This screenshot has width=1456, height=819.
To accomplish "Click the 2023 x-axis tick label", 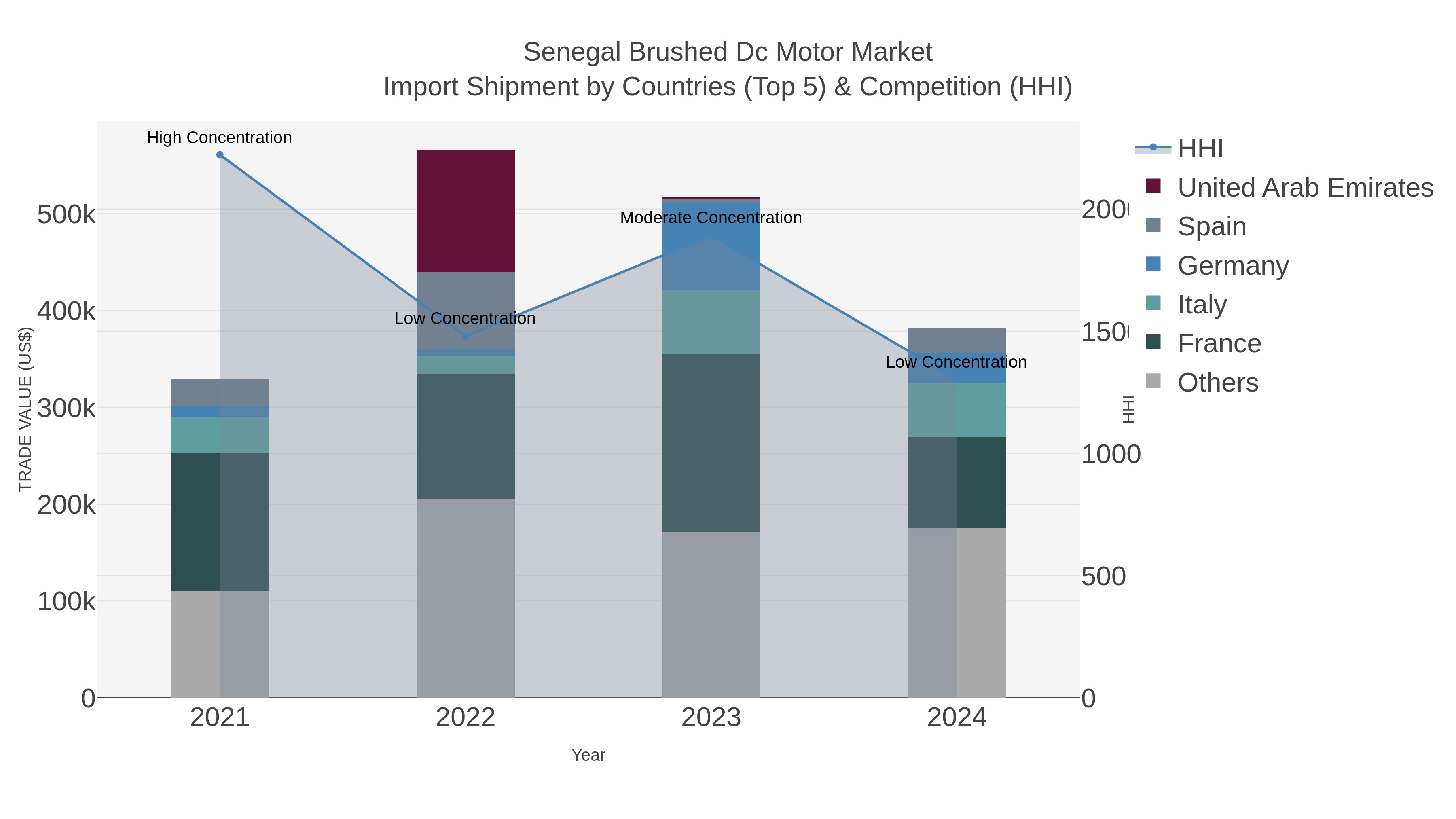I will click(711, 718).
